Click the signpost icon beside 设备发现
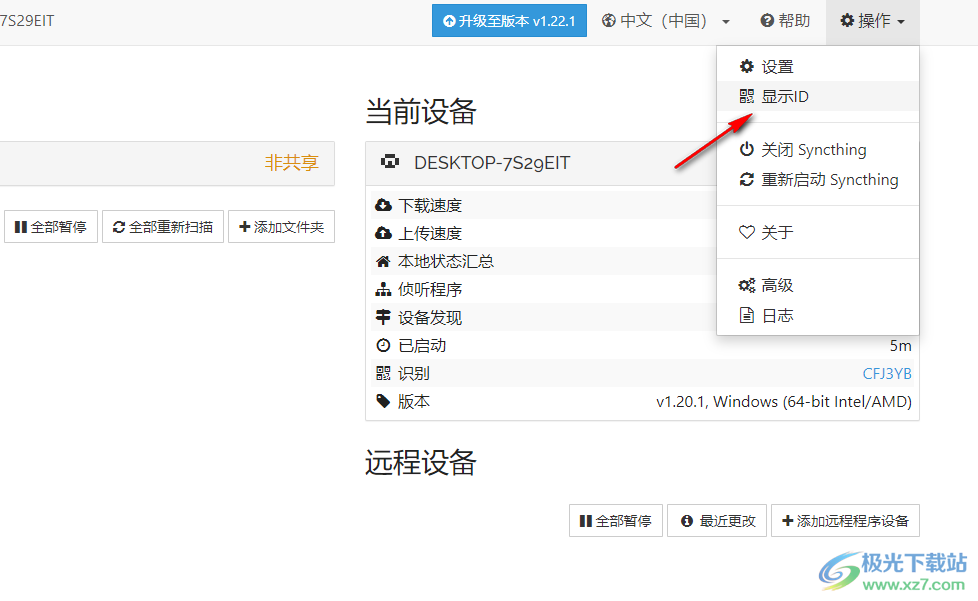The height and width of the screenshot is (601, 978). pyautogui.click(x=383, y=317)
